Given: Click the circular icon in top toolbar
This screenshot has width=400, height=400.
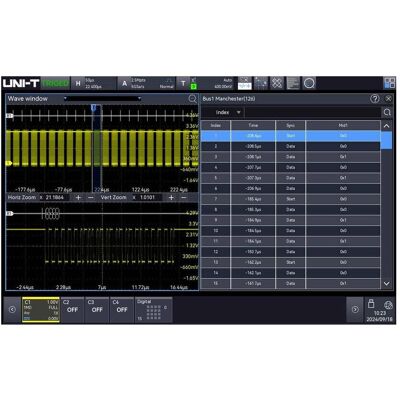Looking at the screenshot, I should (309, 83).
